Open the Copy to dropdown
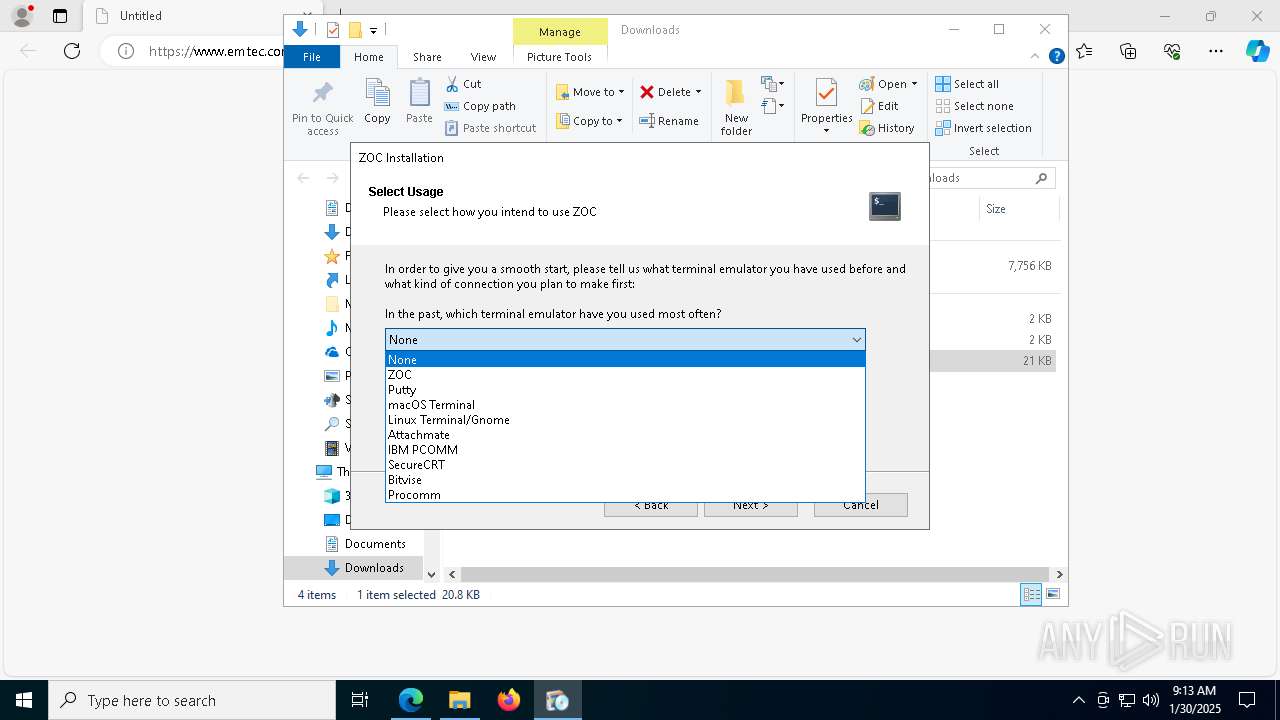This screenshot has width=1280, height=720. (x=589, y=121)
